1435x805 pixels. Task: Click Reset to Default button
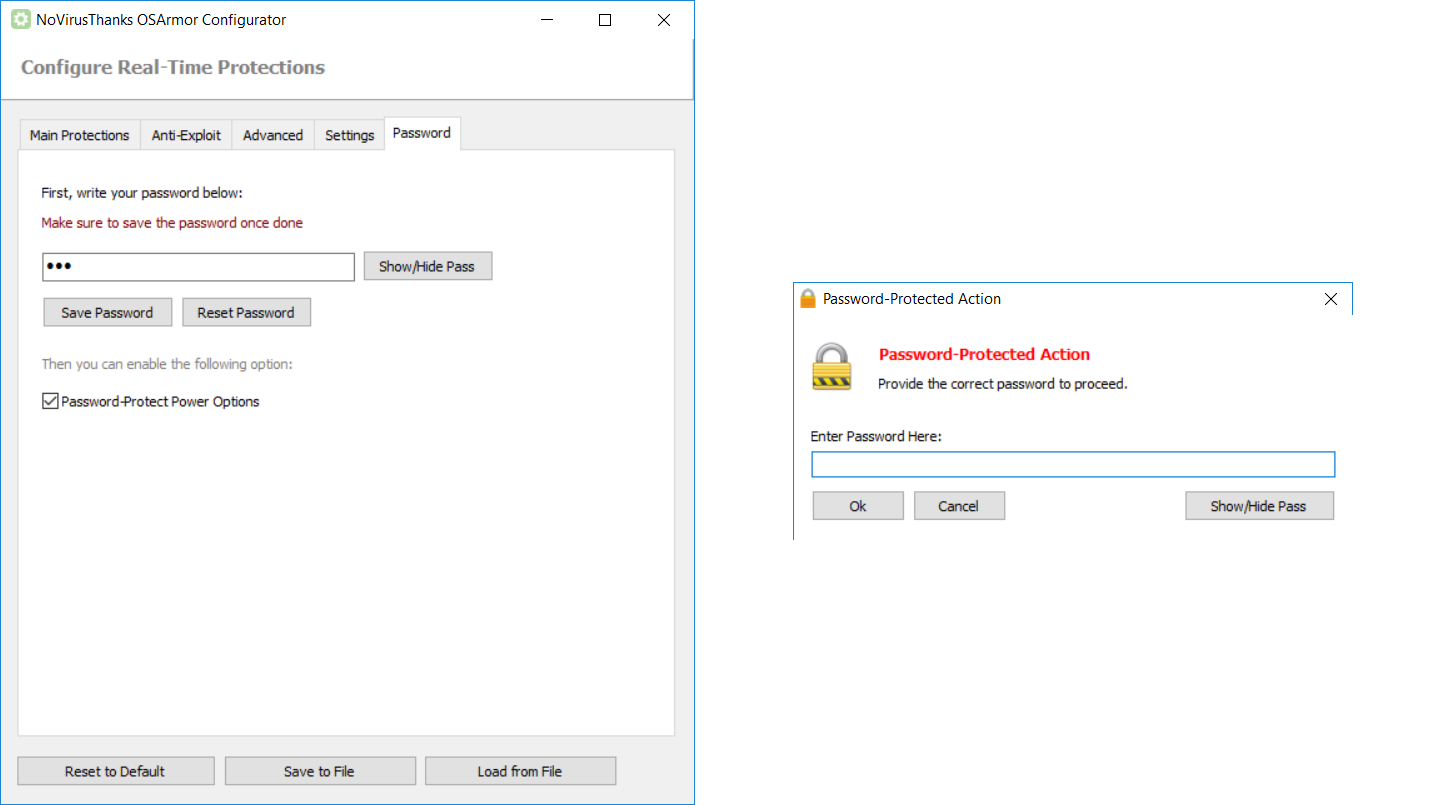pos(115,771)
